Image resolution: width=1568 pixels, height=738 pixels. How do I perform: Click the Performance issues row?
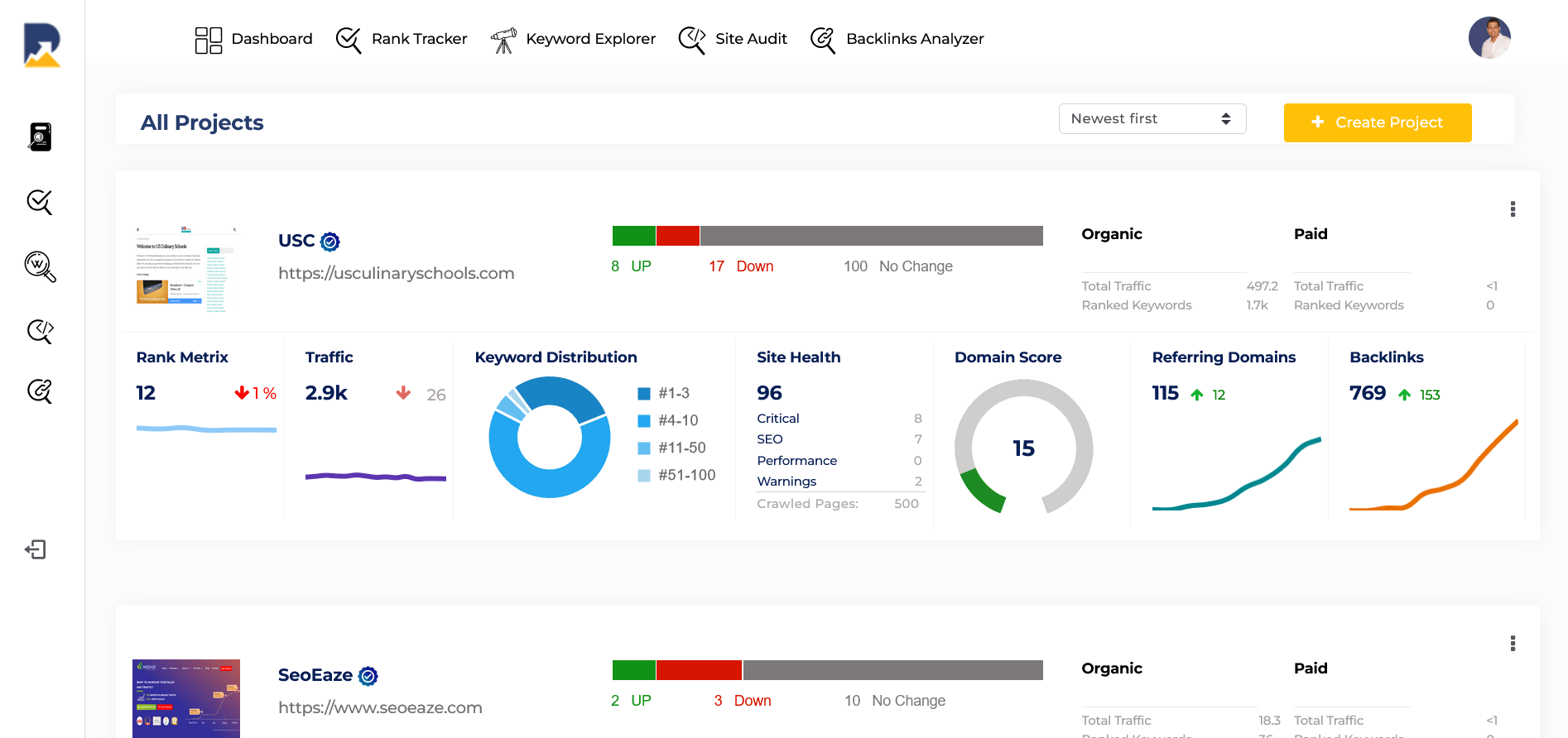click(839, 461)
